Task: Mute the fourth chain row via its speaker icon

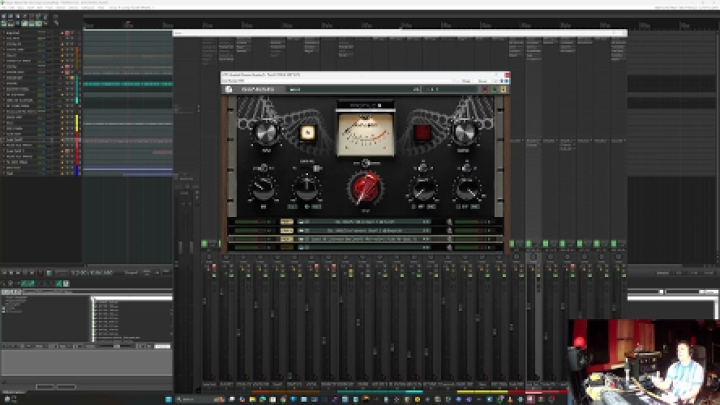Action: [x=449, y=248]
